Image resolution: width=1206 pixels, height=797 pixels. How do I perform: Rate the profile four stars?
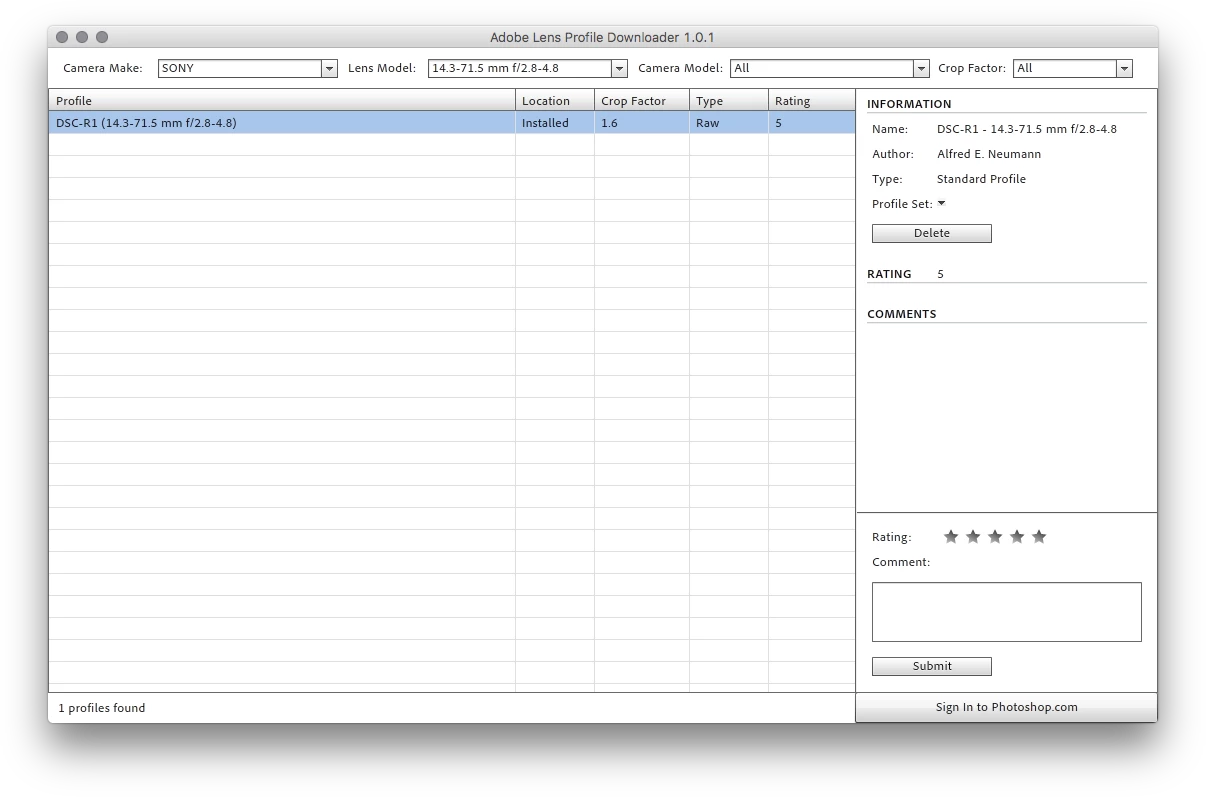[x=1017, y=537]
